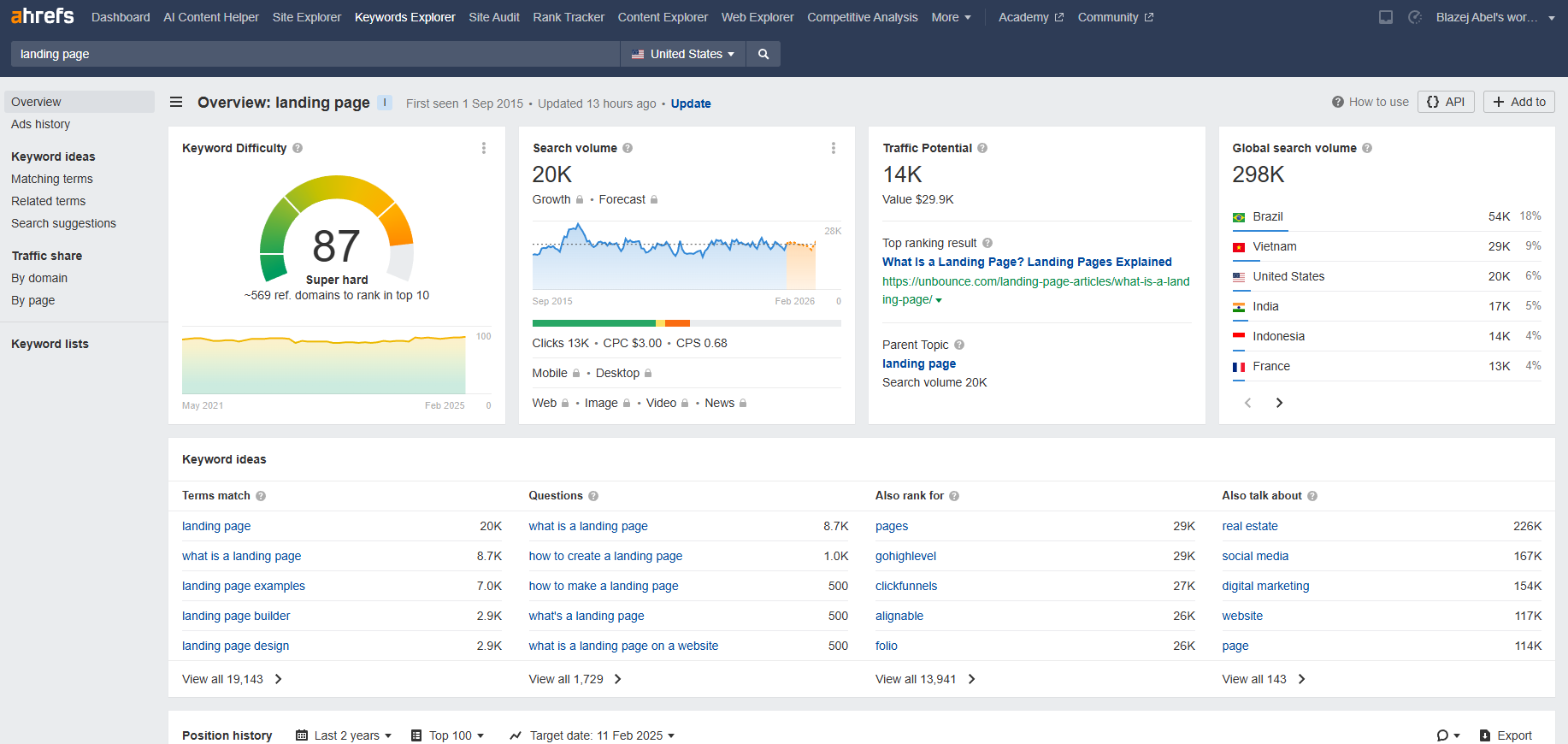Expand the More menu in top navigation
The width and height of the screenshot is (1568, 744).
pyautogui.click(x=951, y=17)
